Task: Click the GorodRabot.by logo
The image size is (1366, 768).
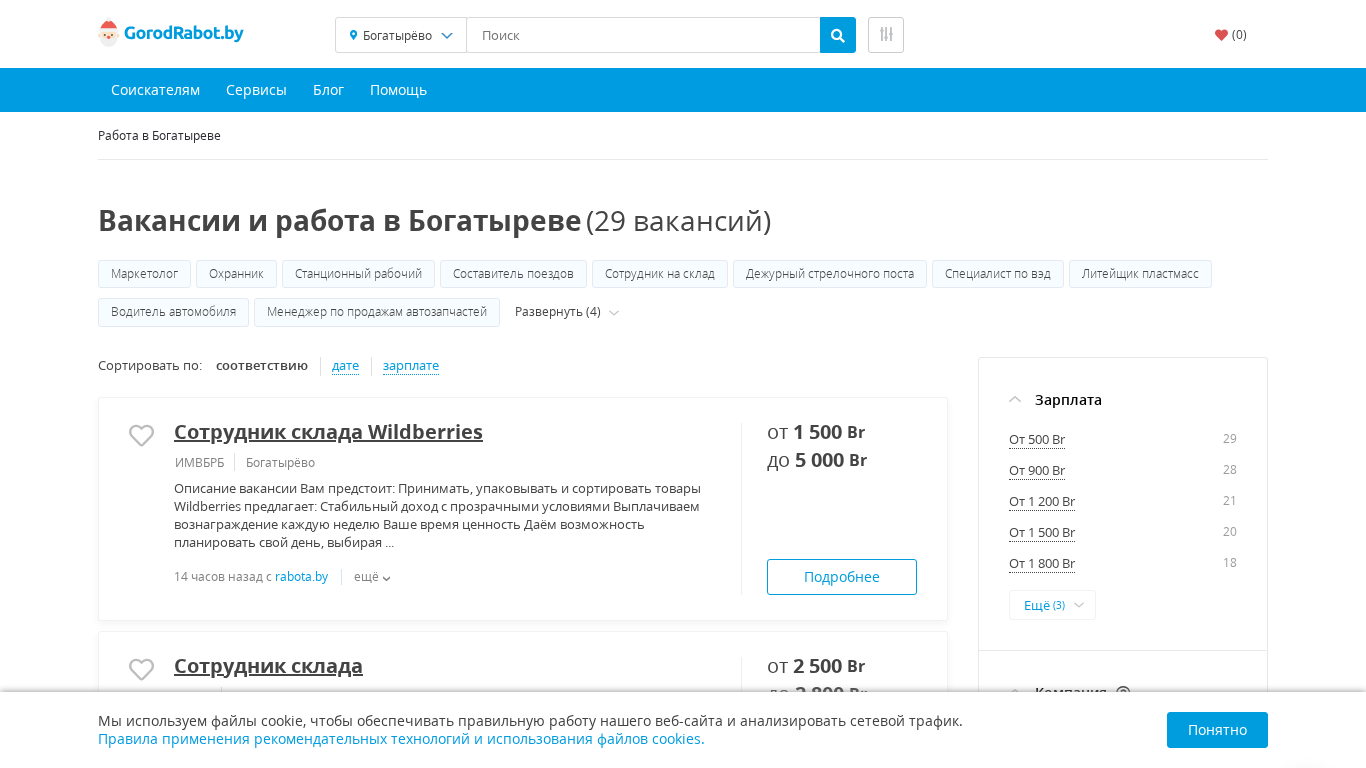Action: pyautogui.click(x=171, y=34)
